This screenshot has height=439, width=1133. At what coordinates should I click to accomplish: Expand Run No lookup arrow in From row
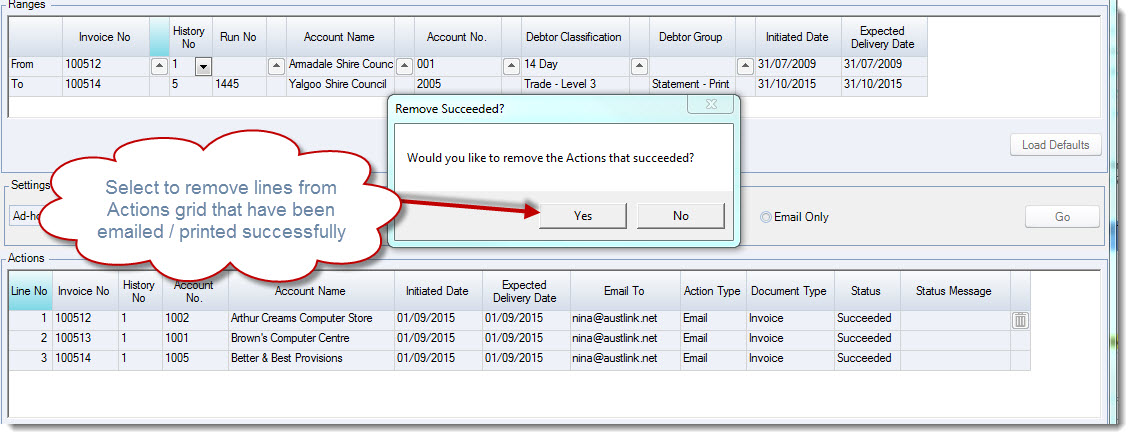click(x=276, y=66)
